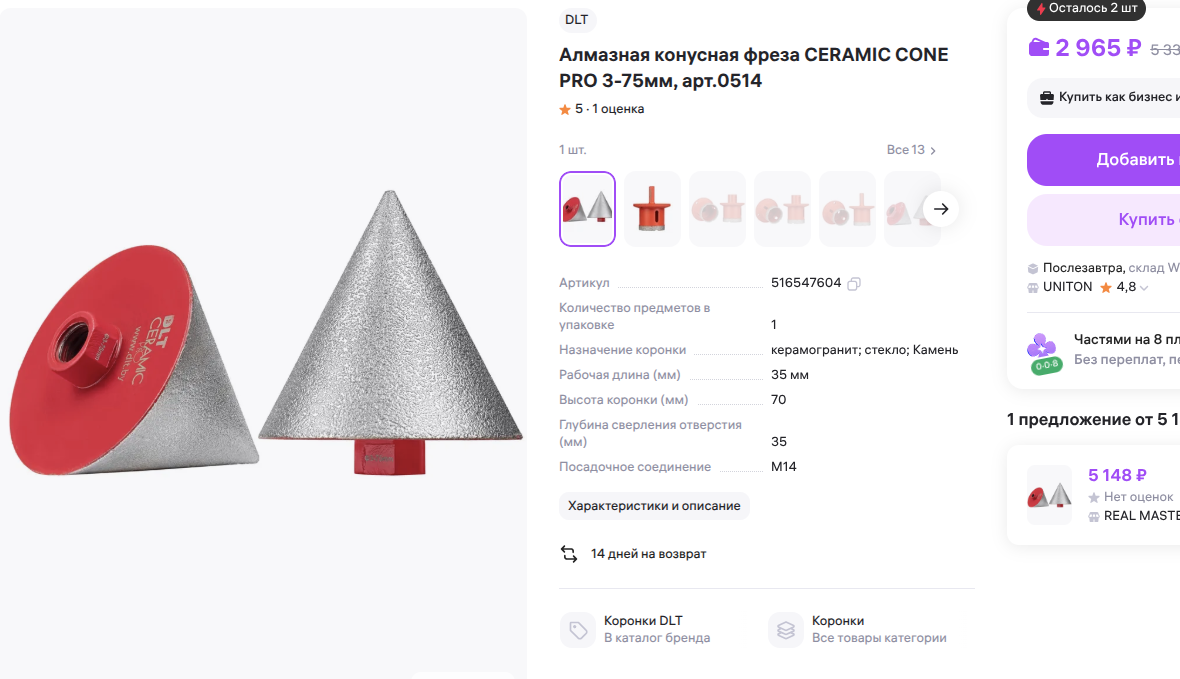Image resolution: width=1180 pixels, height=679 pixels.
Task: Select the first two-cone product thumbnail
Action: click(588, 209)
